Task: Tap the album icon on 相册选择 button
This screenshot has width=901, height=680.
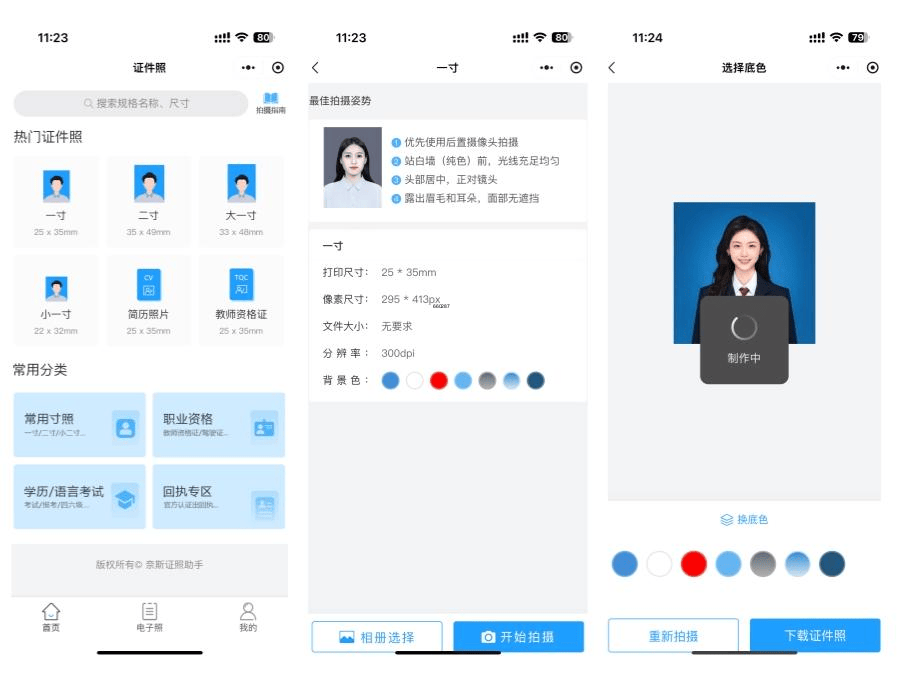Action: pyautogui.click(x=345, y=636)
